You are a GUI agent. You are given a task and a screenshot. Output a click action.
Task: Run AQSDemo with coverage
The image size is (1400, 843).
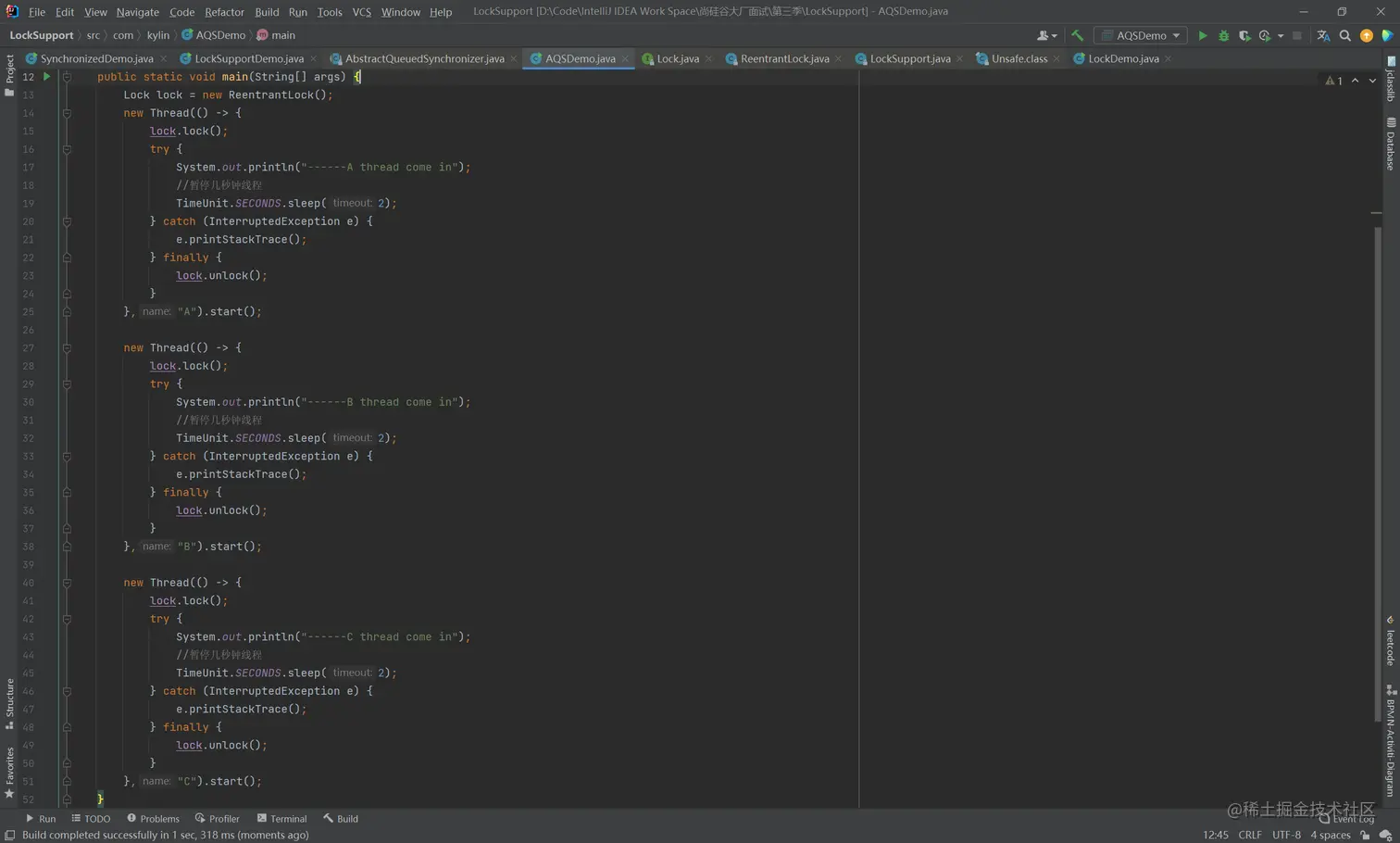point(1244,35)
